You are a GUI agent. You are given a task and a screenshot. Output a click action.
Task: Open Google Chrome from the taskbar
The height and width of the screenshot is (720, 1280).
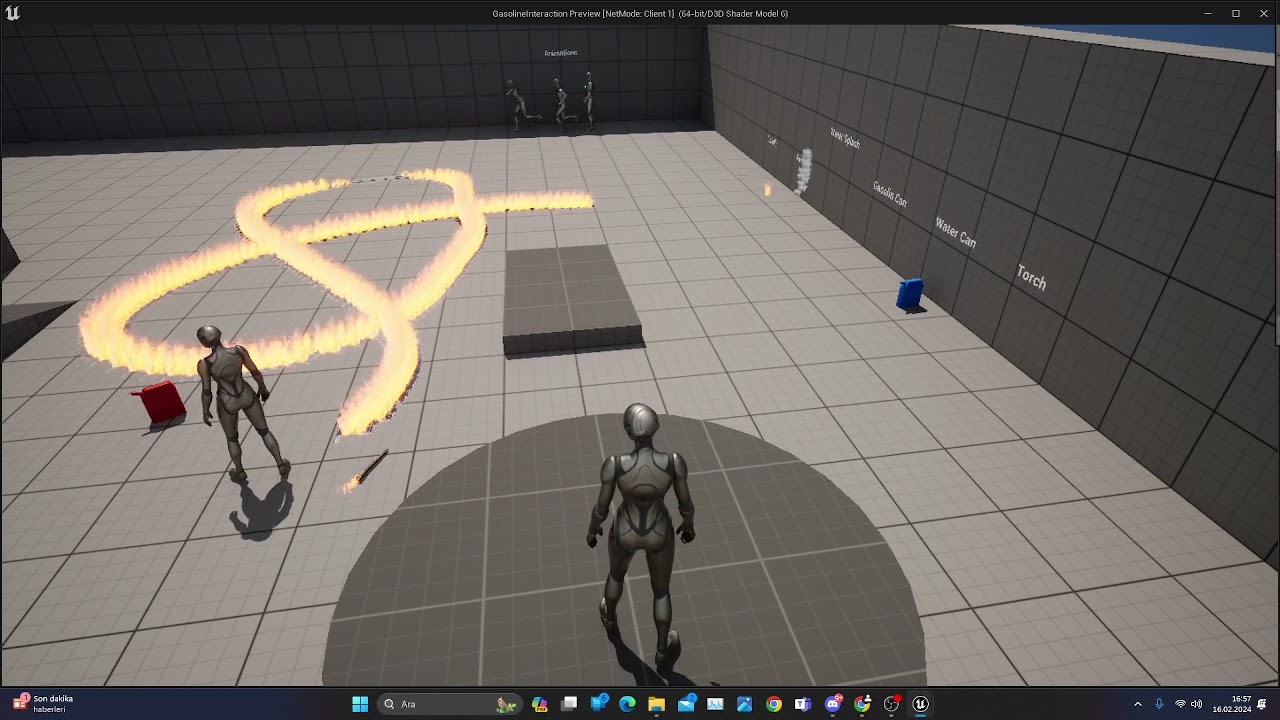(774, 704)
